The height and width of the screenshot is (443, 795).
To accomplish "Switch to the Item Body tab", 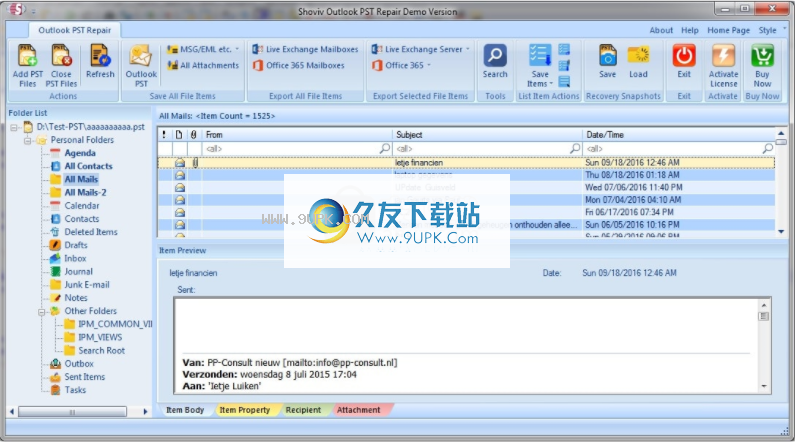I will coord(185,410).
